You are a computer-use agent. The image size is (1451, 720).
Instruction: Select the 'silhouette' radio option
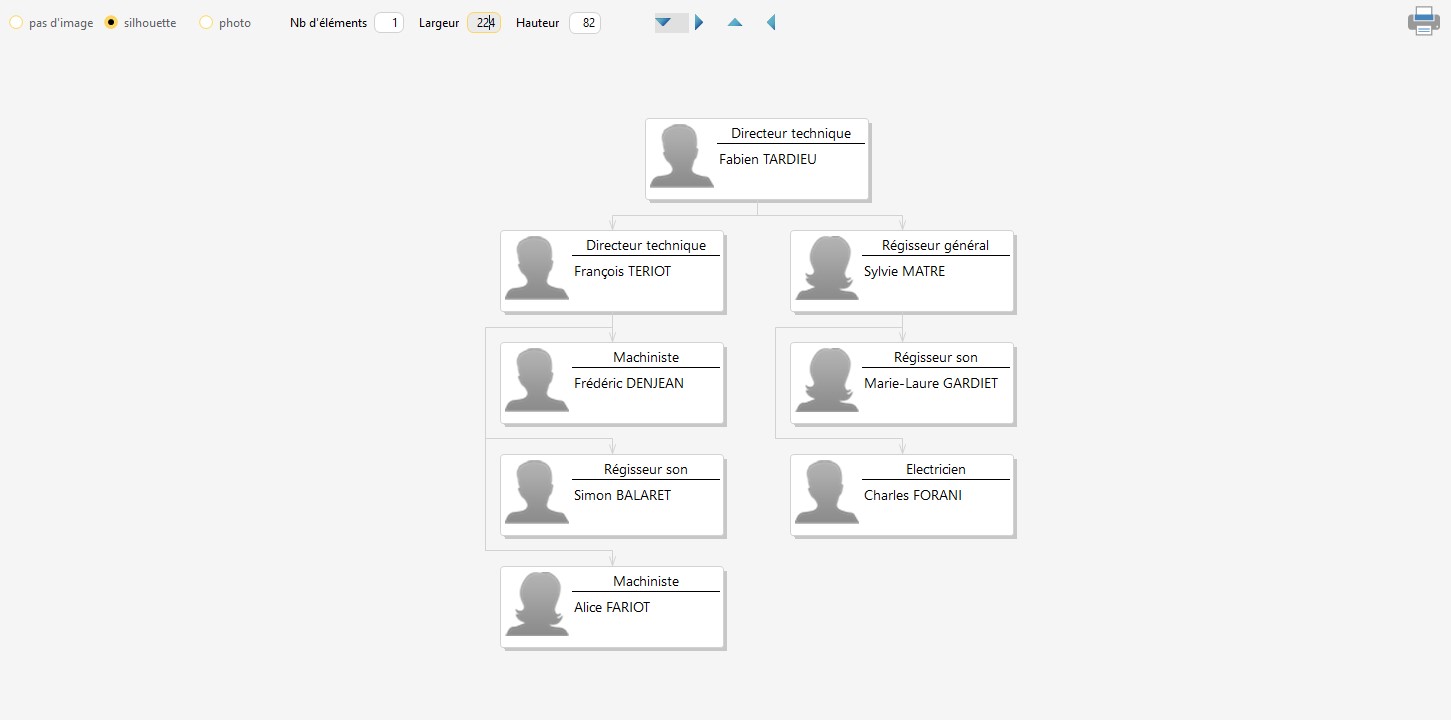tap(111, 23)
